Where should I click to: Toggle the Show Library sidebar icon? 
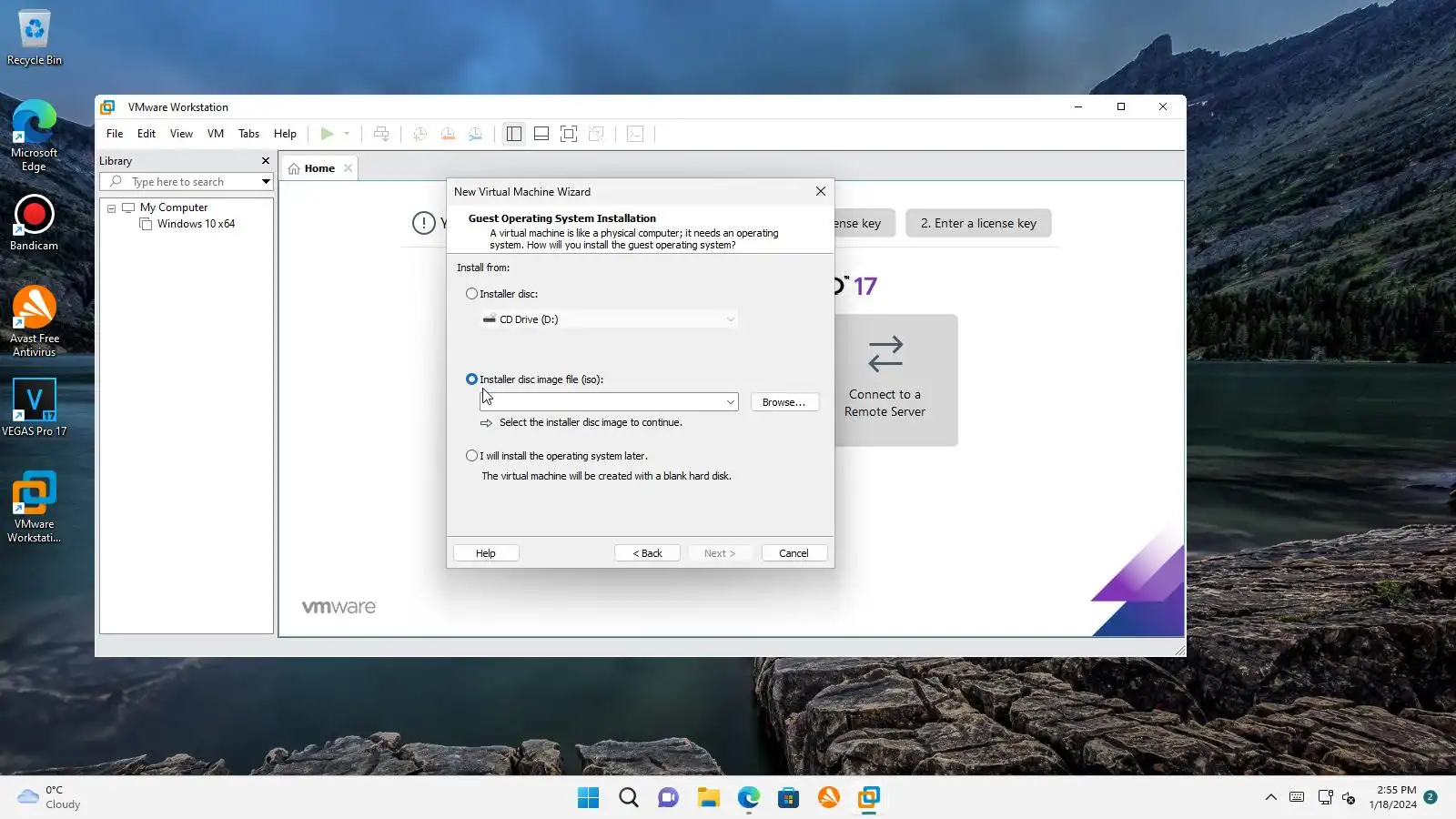point(514,134)
